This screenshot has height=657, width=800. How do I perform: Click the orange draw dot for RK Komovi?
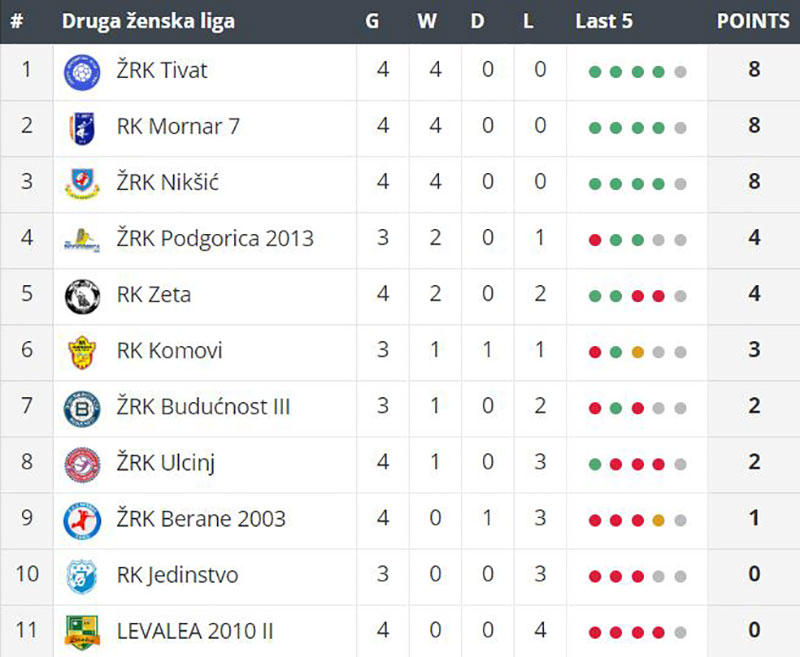pos(637,352)
